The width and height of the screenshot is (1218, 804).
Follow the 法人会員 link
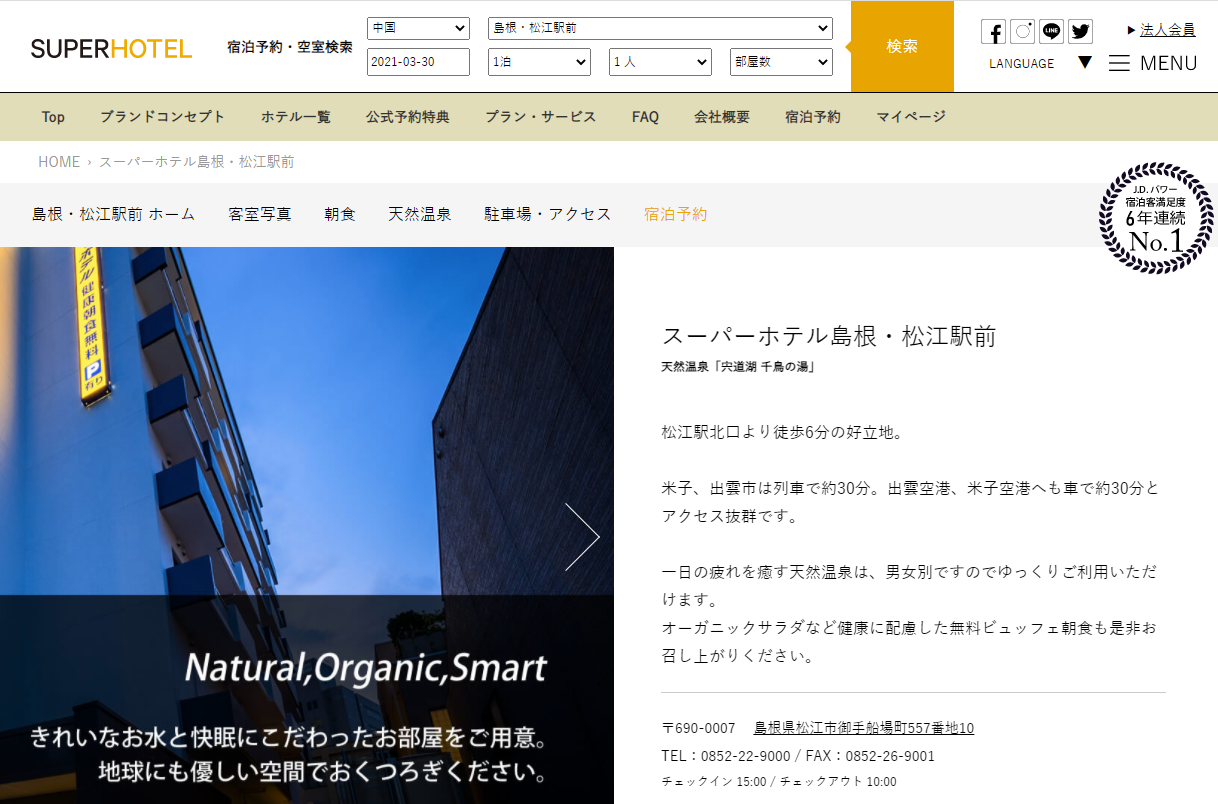pyautogui.click(x=1167, y=30)
